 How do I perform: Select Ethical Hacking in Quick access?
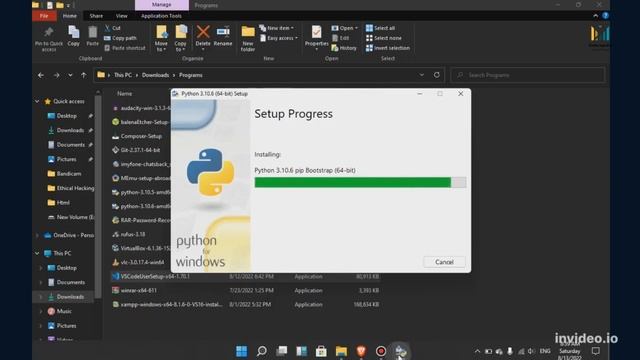[x=71, y=188]
